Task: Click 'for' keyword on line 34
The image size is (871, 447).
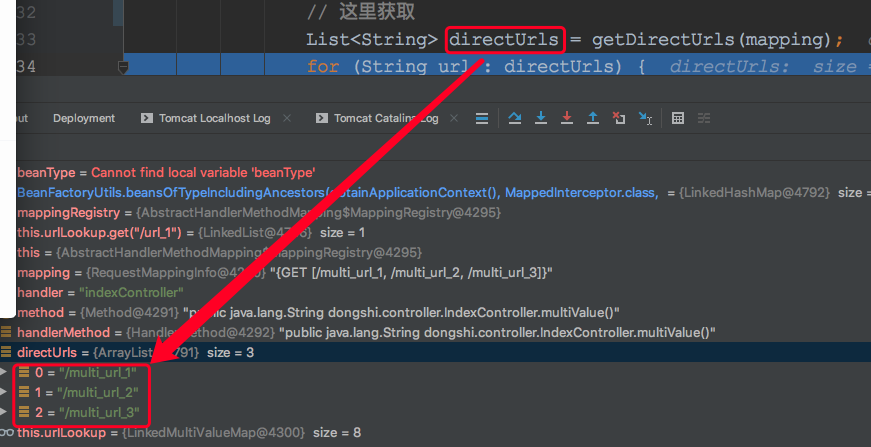Action: [x=323, y=67]
